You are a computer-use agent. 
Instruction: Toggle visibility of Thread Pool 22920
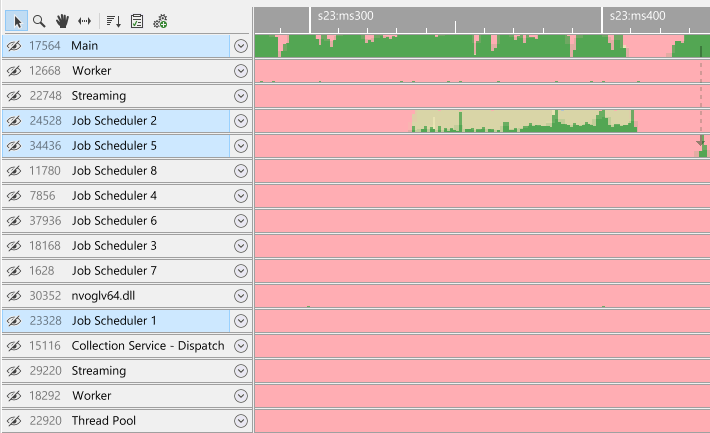pyautogui.click(x=14, y=421)
